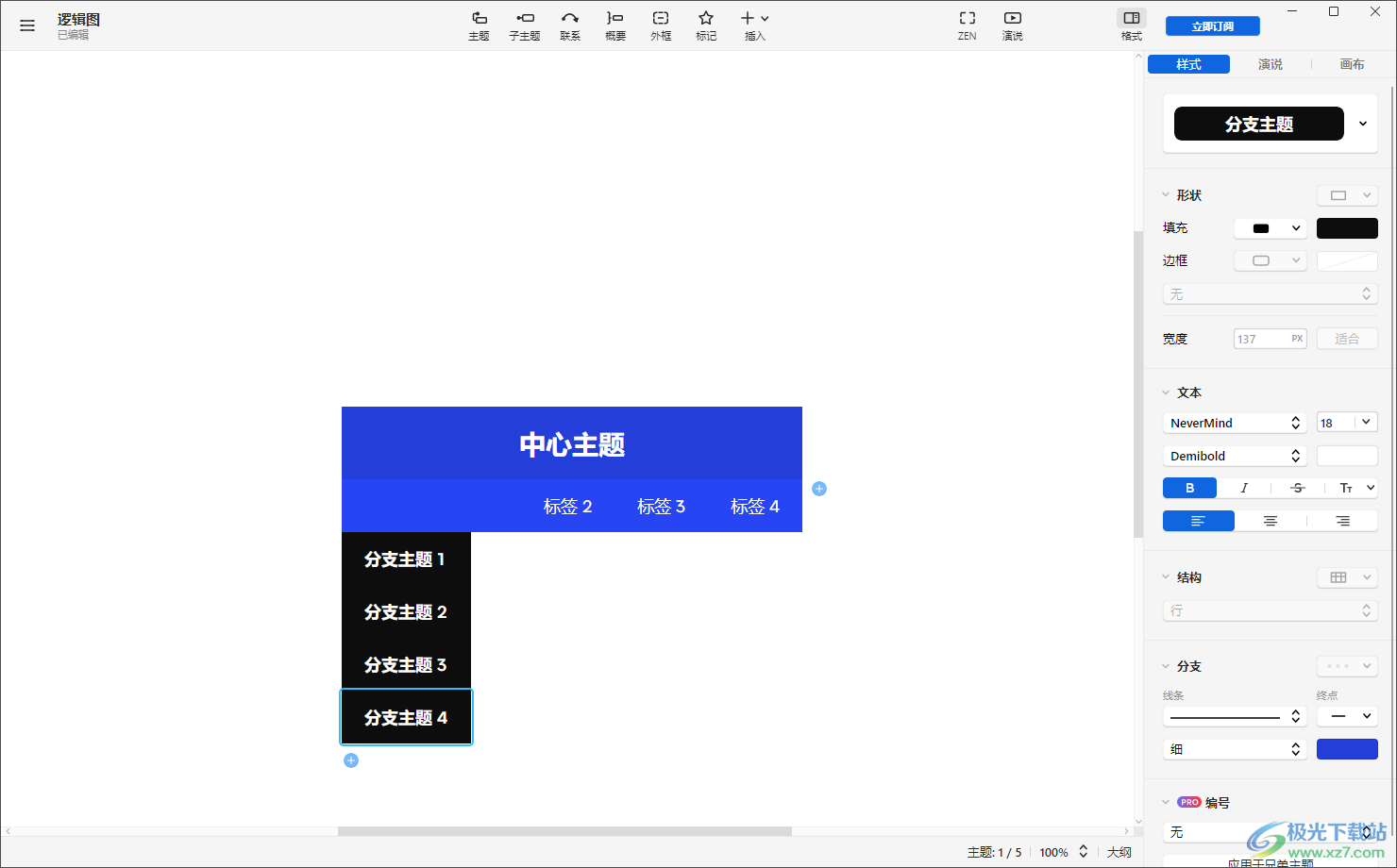Switch to the 画布 canvas tab
The height and width of the screenshot is (868, 1397).
tap(1352, 64)
